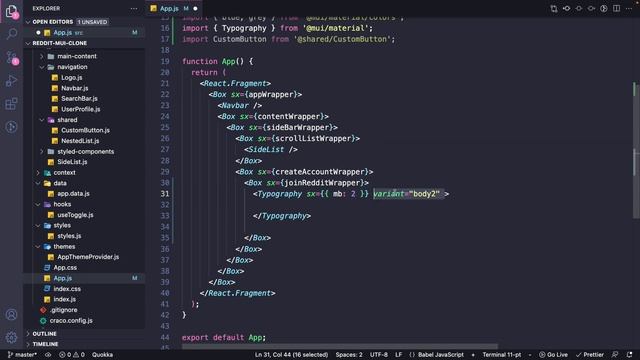Open styles.js file
Screen dimensions: 640x360
click(x=69, y=236)
